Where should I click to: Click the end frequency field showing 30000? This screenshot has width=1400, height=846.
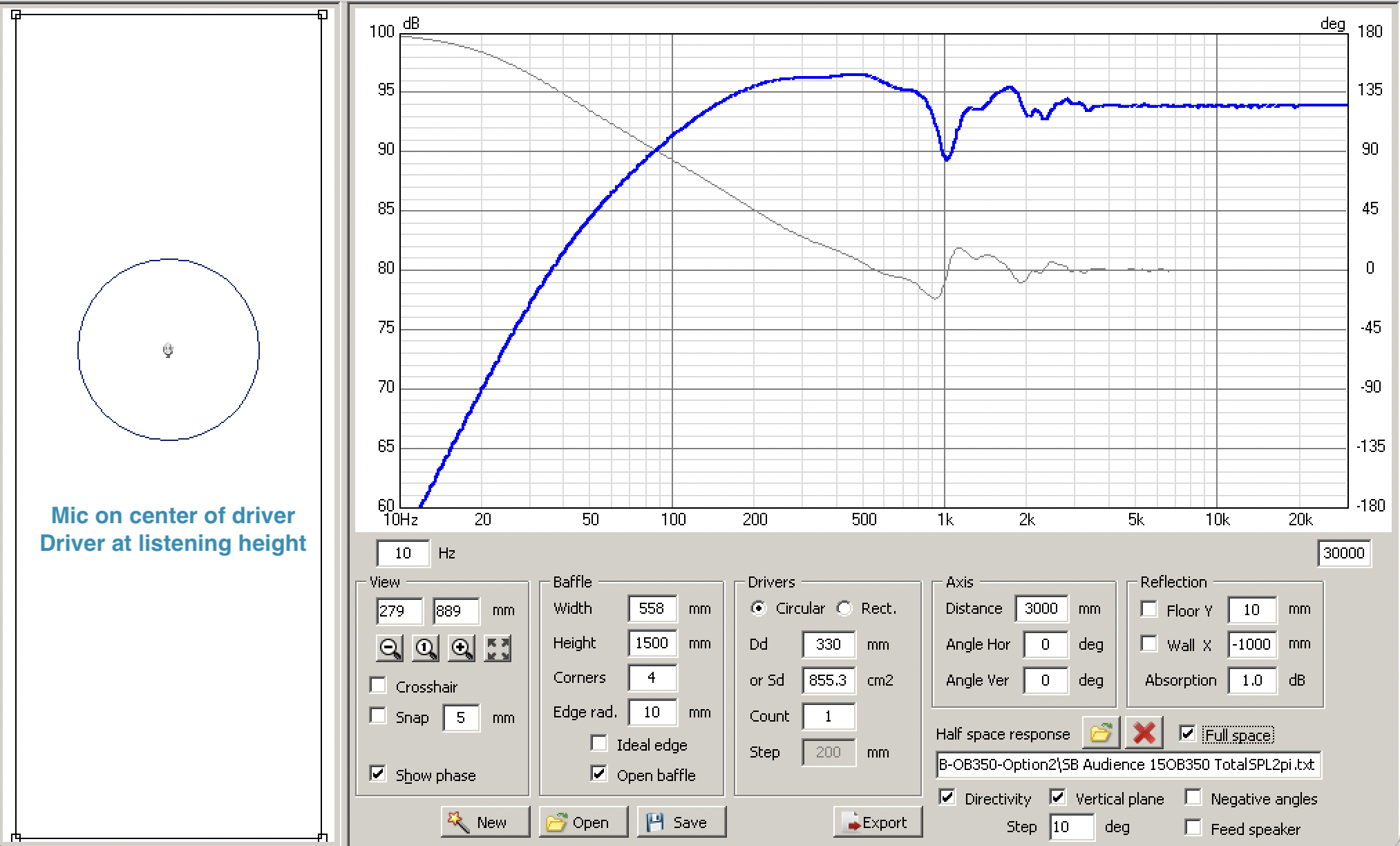click(1343, 553)
